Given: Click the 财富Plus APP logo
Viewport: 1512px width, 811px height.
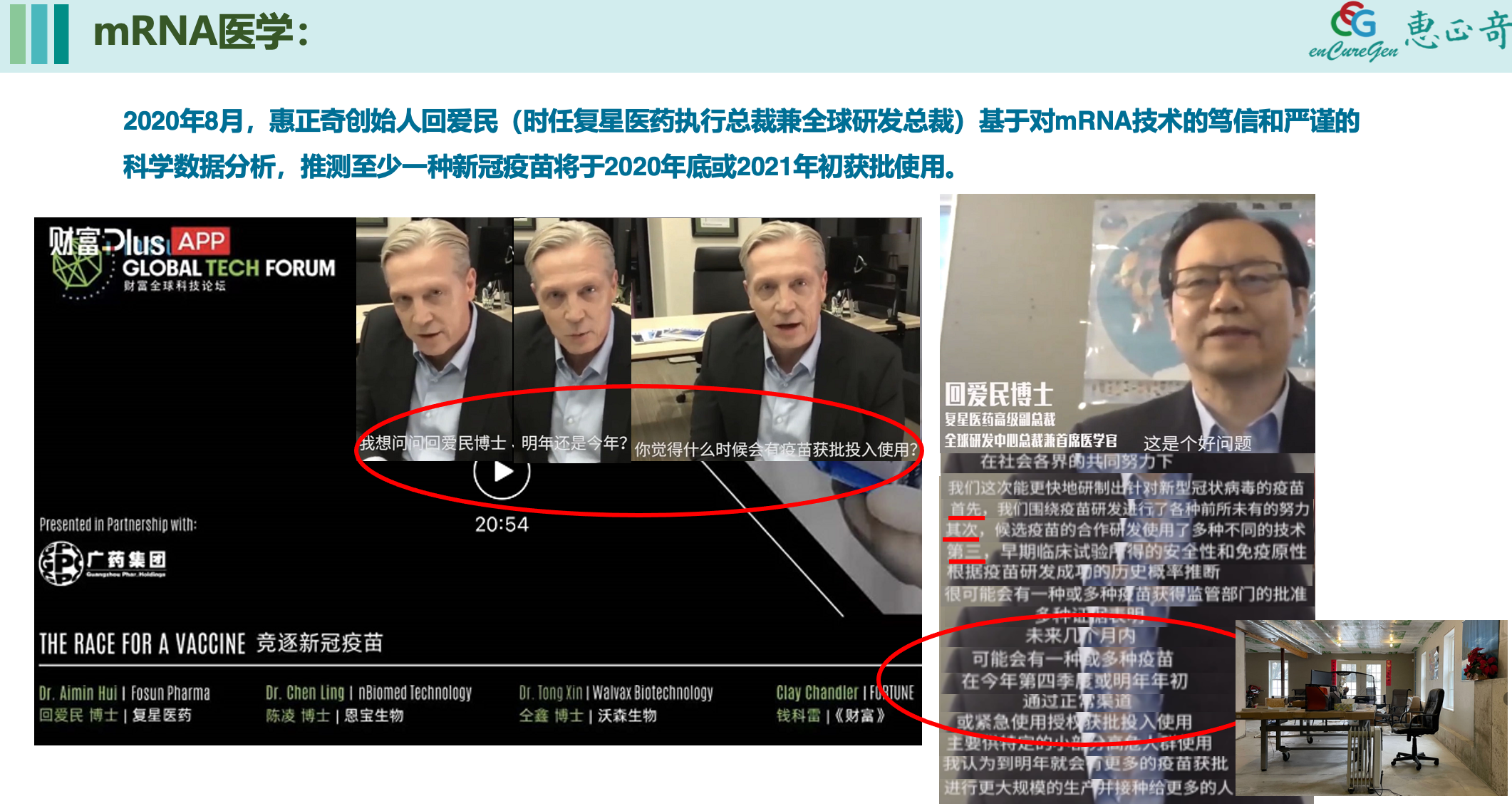Looking at the screenshot, I should (139, 242).
